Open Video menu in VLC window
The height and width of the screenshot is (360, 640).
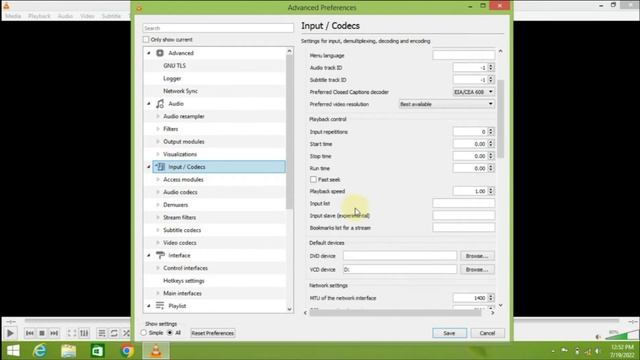coord(87,16)
